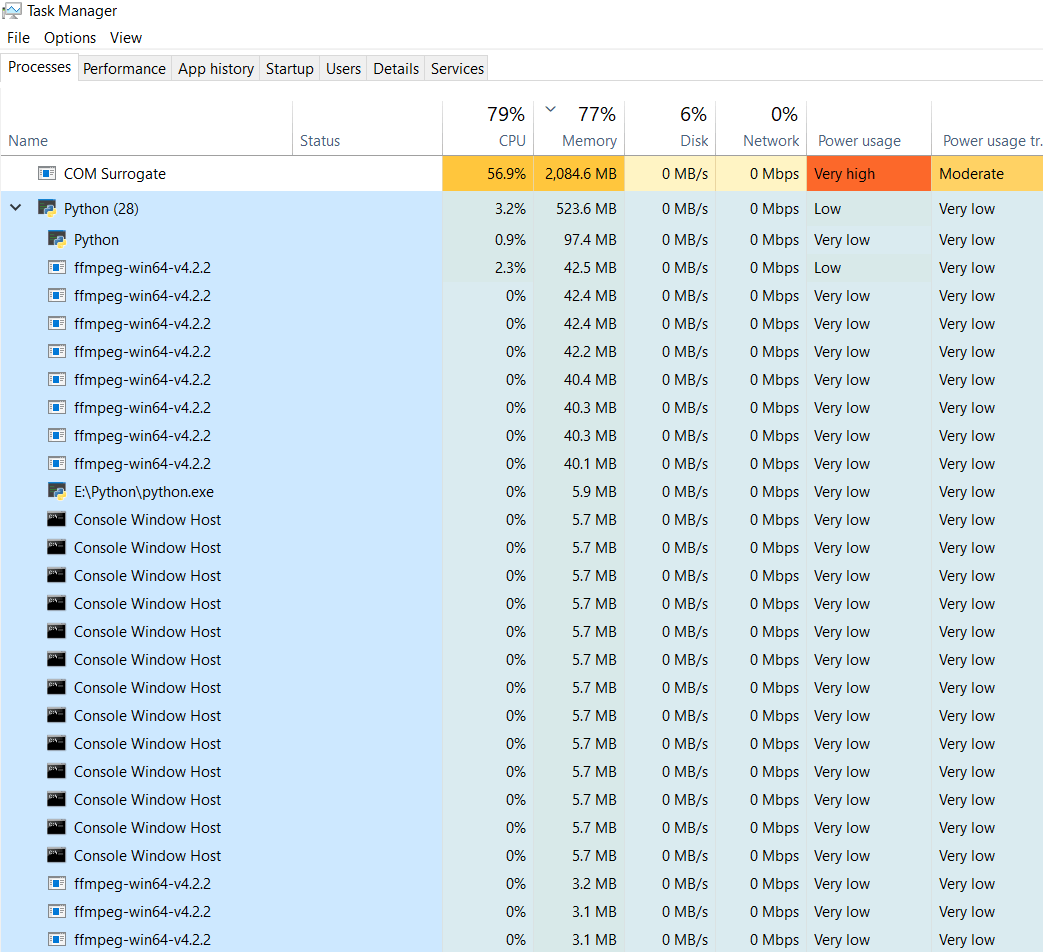
Task: Switch to the App history tab
Action: 216,69
